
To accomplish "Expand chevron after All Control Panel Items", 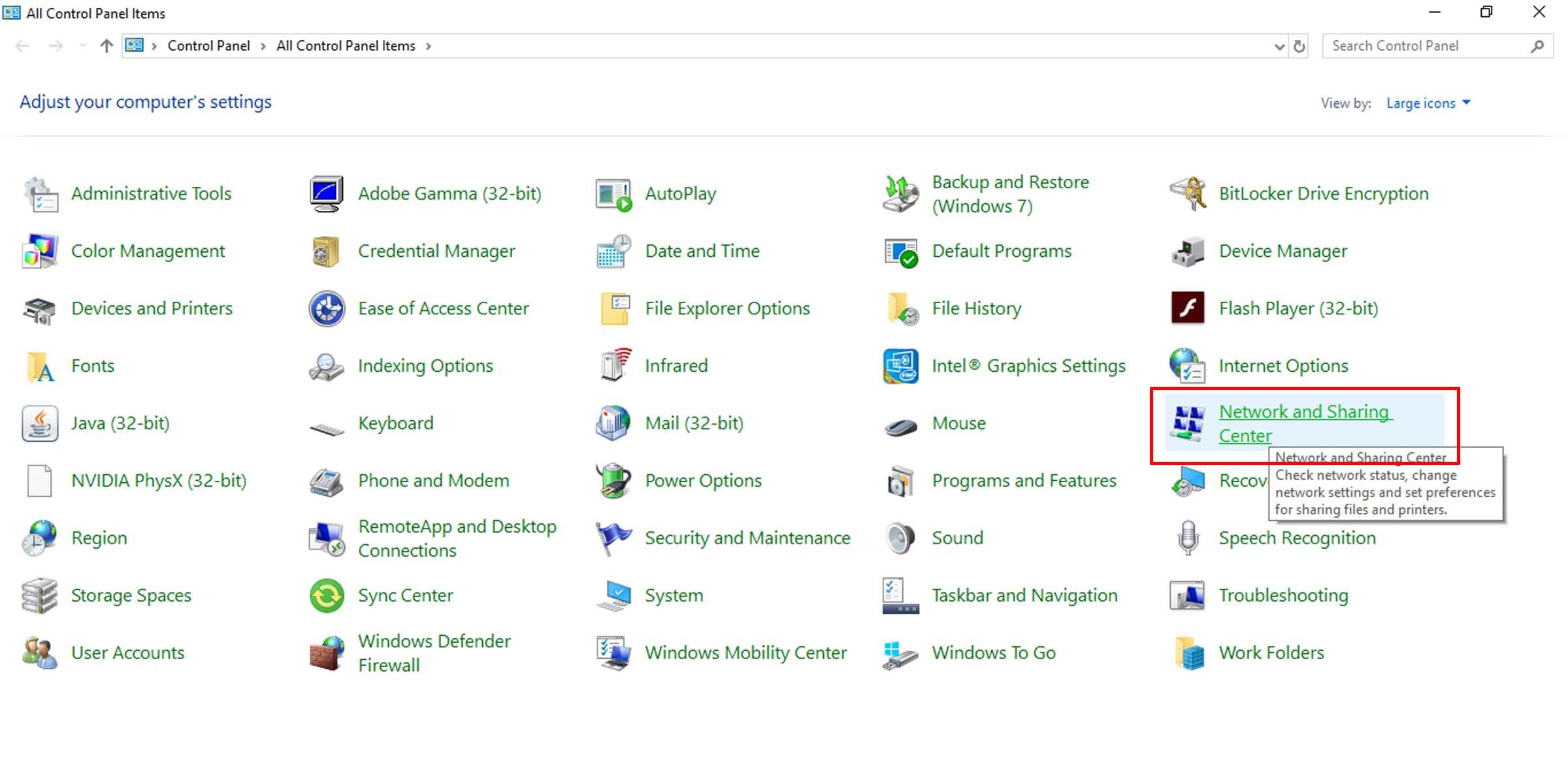I will pyautogui.click(x=429, y=46).
